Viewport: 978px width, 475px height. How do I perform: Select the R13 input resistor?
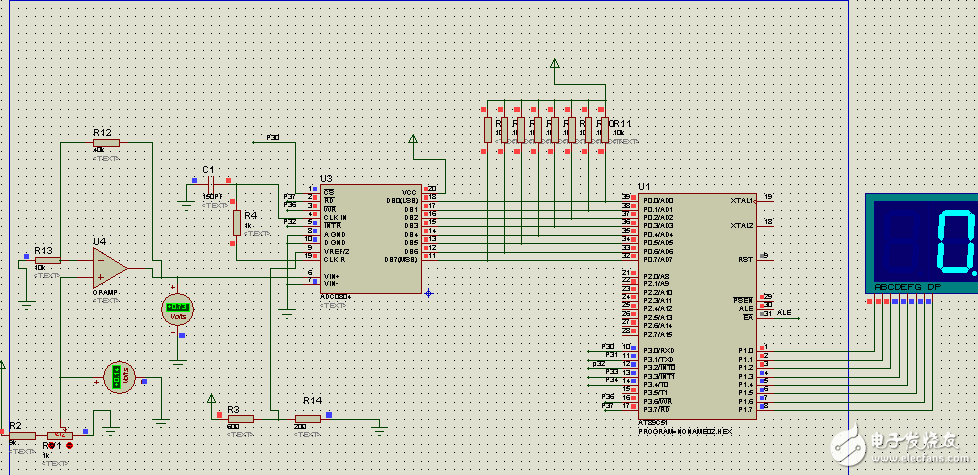(47, 260)
